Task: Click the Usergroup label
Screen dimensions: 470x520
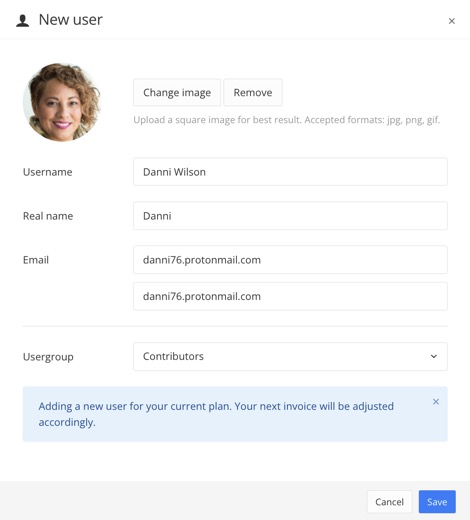Action: click(48, 357)
